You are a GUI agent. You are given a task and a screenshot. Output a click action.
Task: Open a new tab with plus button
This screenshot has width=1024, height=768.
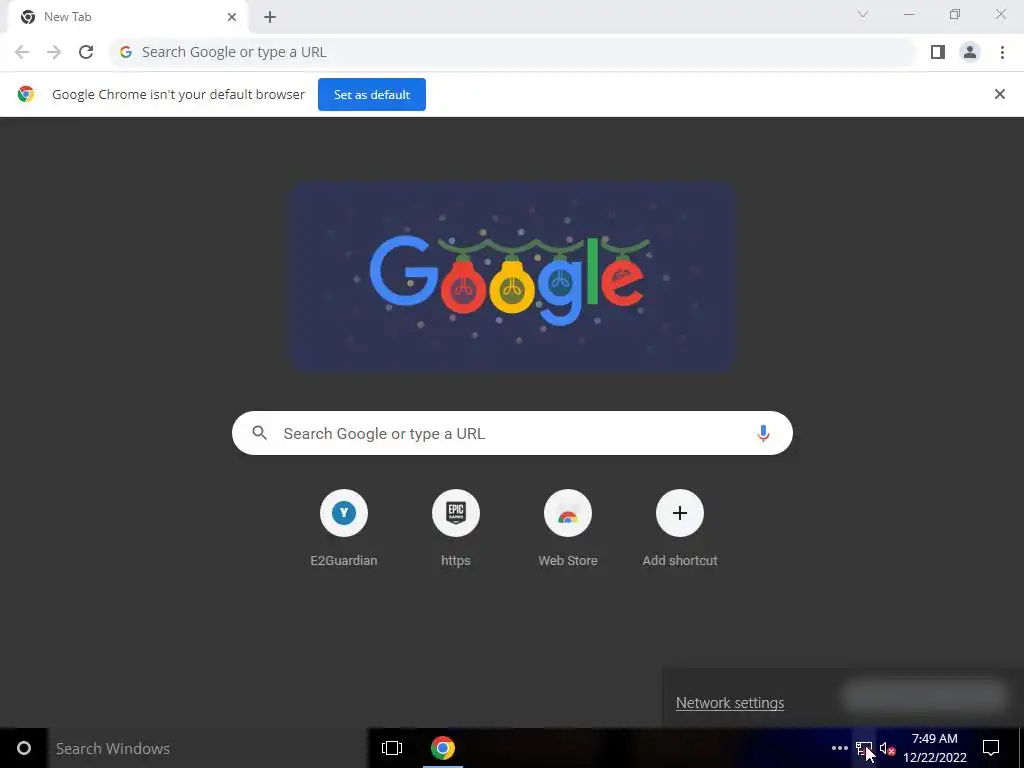[x=270, y=18]
